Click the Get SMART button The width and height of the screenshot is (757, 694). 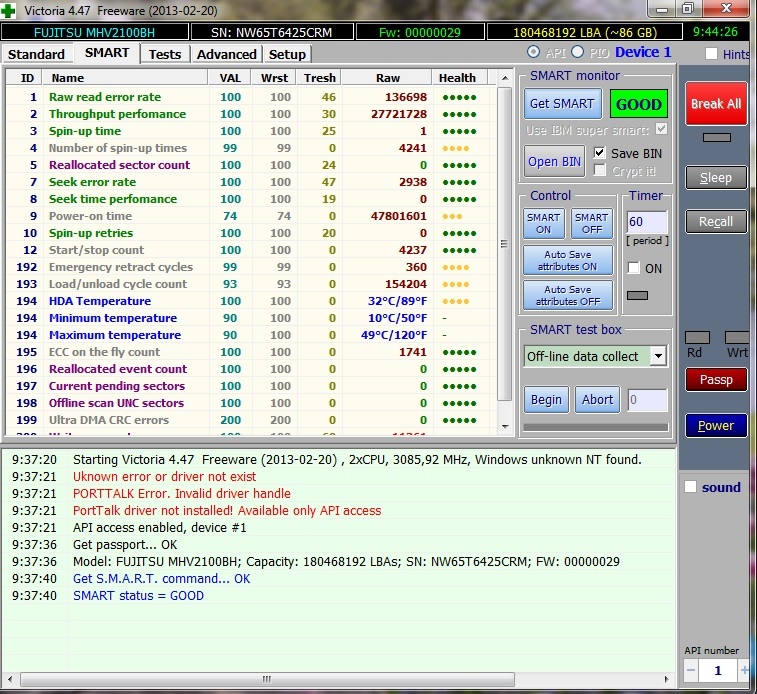(x=562, y=104)
